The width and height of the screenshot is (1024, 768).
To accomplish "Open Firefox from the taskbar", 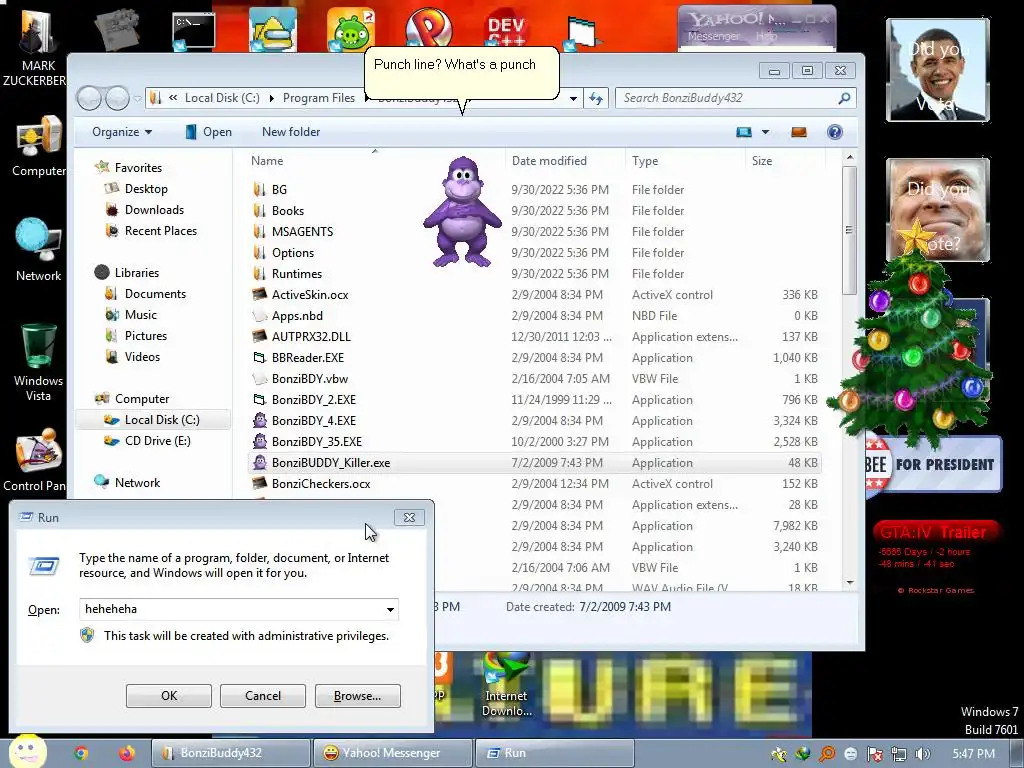I will point(127,753).
